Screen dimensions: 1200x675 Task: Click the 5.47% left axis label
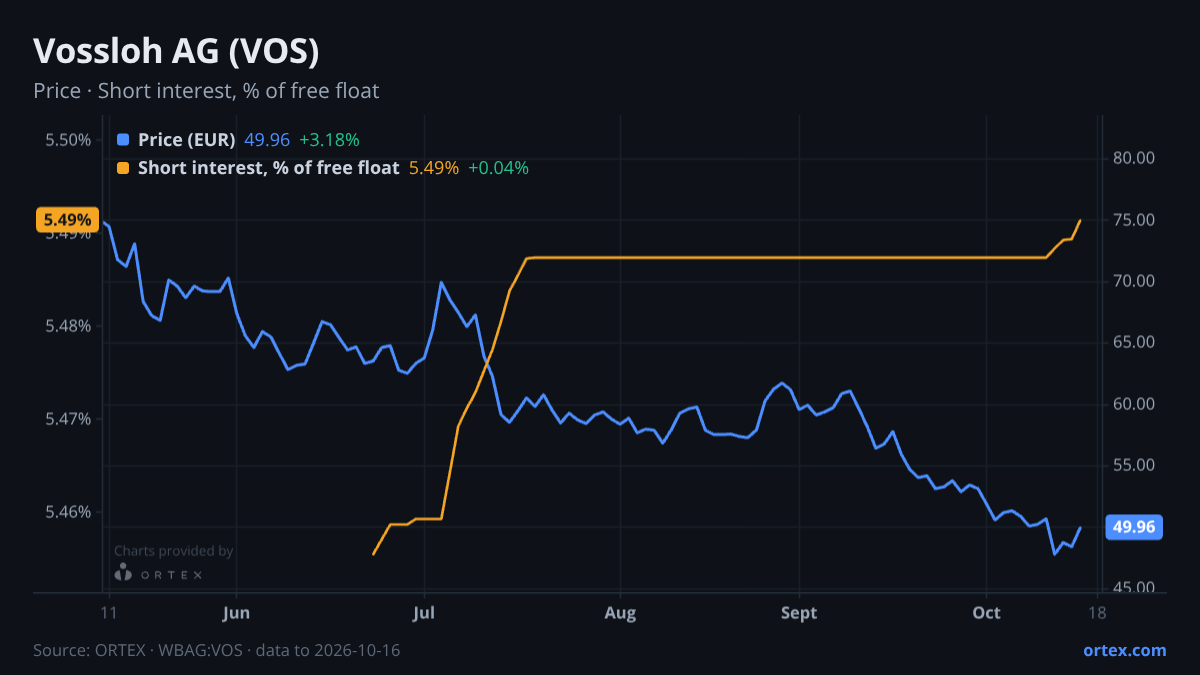point(68,419)
